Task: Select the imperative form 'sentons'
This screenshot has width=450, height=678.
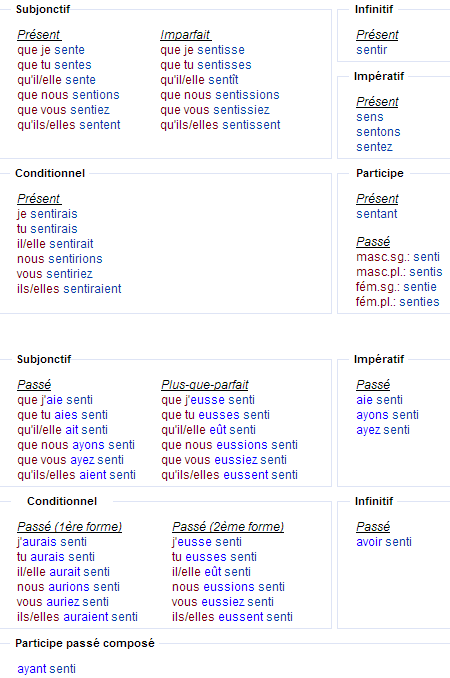Action: 378,132
